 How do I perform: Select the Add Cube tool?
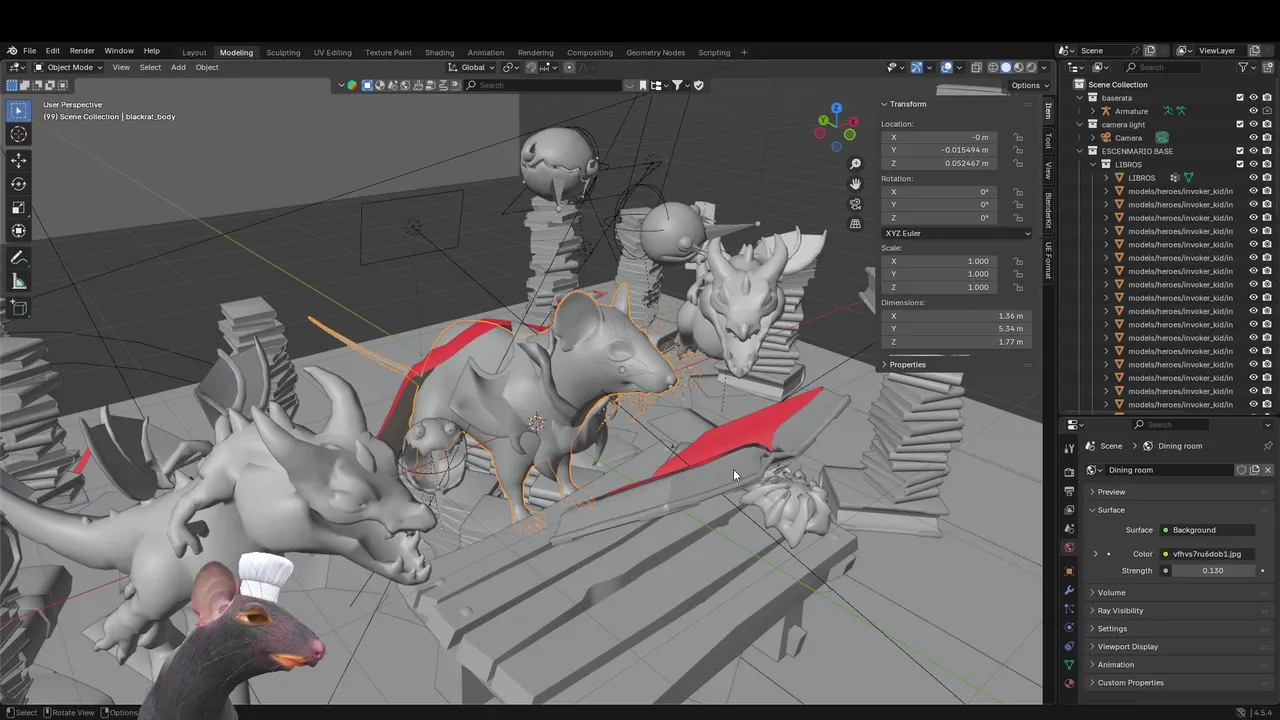(x=18, y=308)
